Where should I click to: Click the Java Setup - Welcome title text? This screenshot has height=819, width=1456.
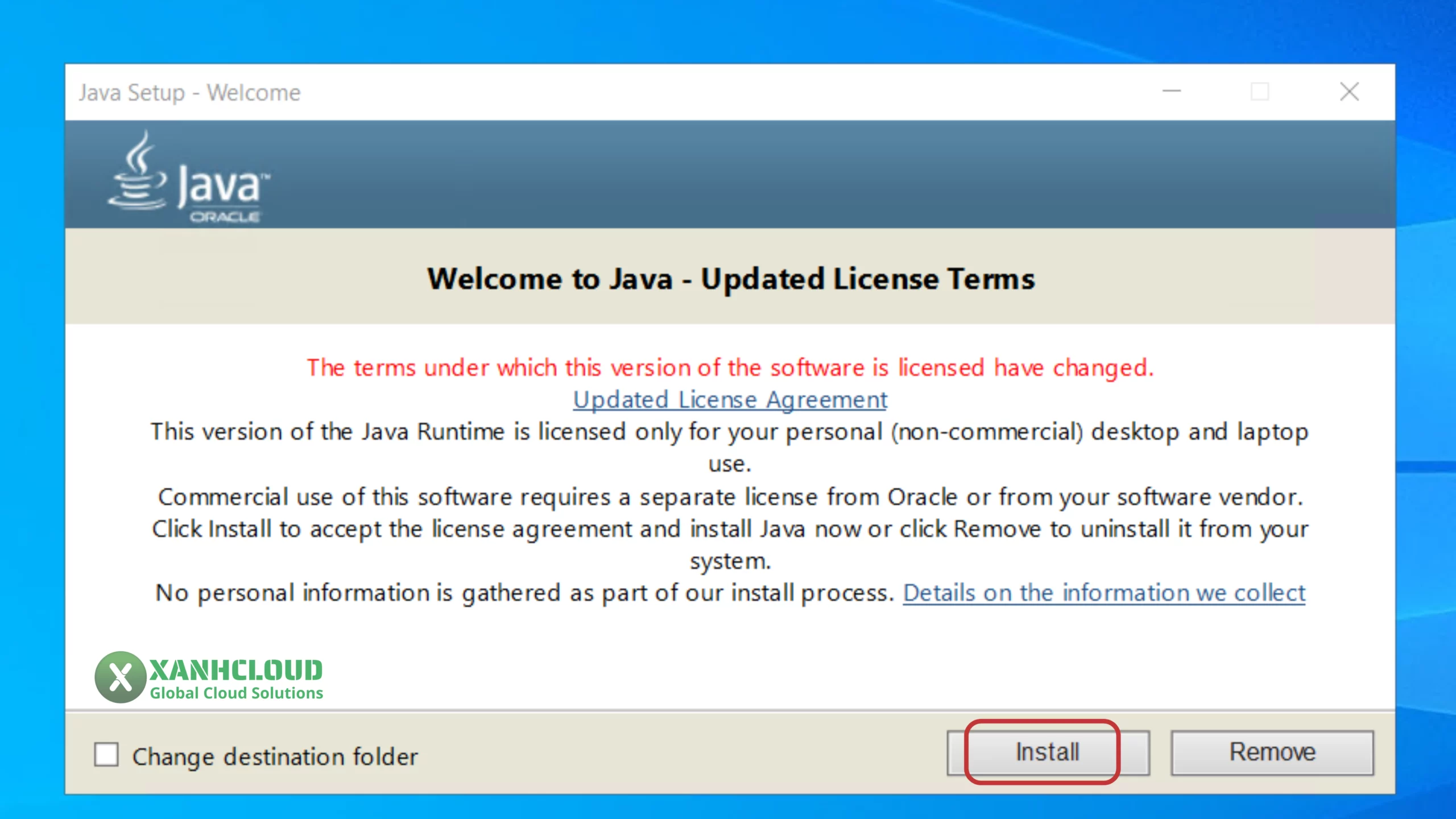(189, 92)
